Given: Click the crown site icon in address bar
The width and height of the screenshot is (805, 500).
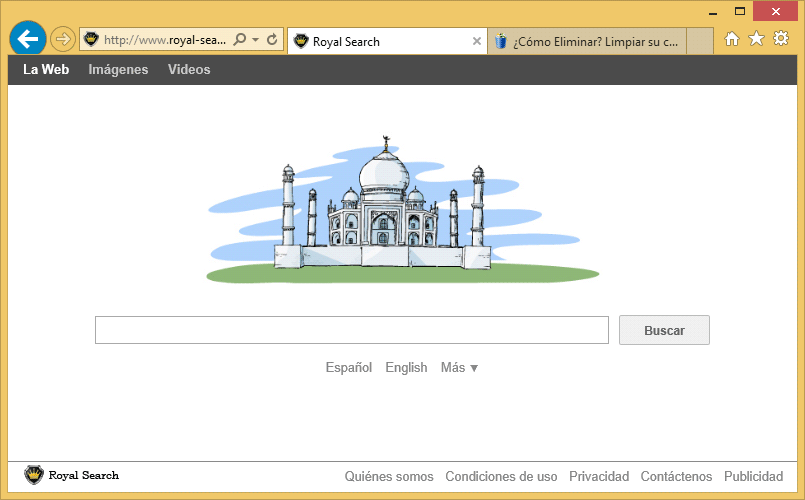Looking at the screenshot, I should [91, 39].
